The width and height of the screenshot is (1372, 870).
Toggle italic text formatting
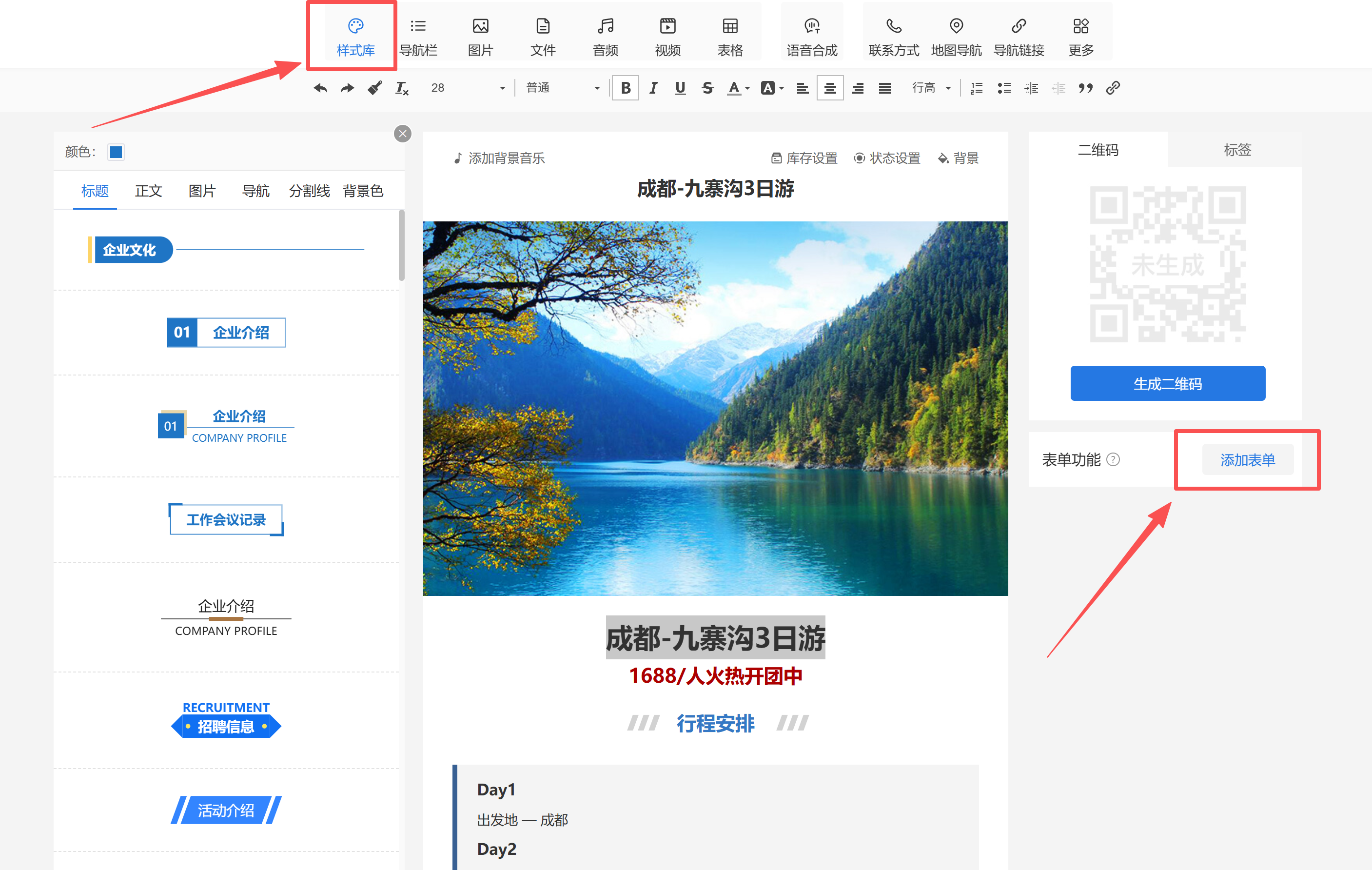pos(653,88)
